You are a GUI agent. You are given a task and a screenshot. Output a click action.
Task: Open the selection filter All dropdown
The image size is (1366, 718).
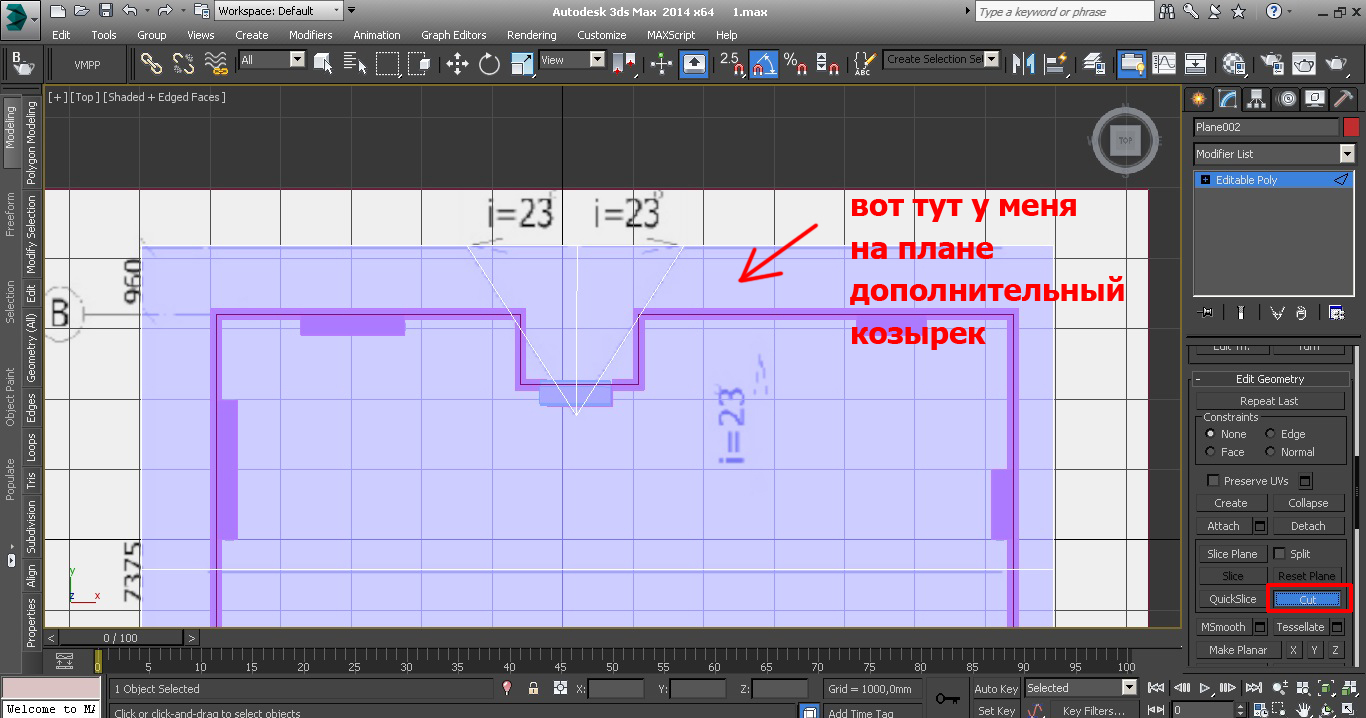coord(271,60)
